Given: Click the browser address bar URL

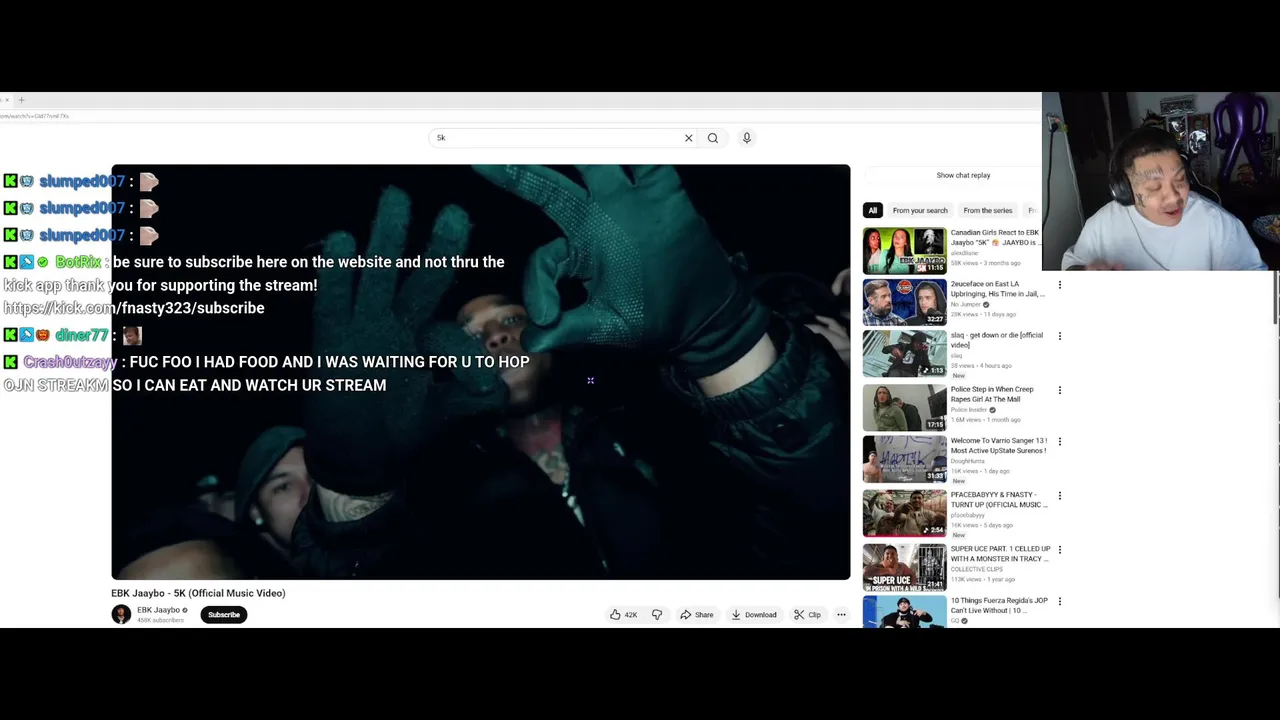Looking at the screenshot, I should (35, 116).
